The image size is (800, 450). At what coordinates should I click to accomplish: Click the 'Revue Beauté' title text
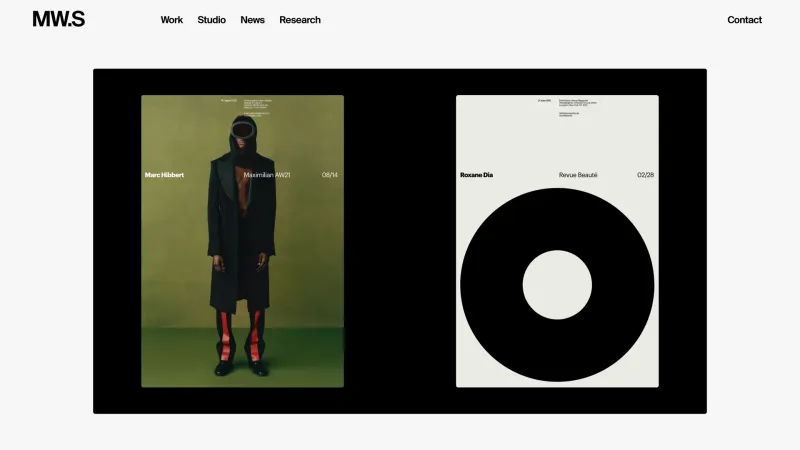[x=578, y=175]
